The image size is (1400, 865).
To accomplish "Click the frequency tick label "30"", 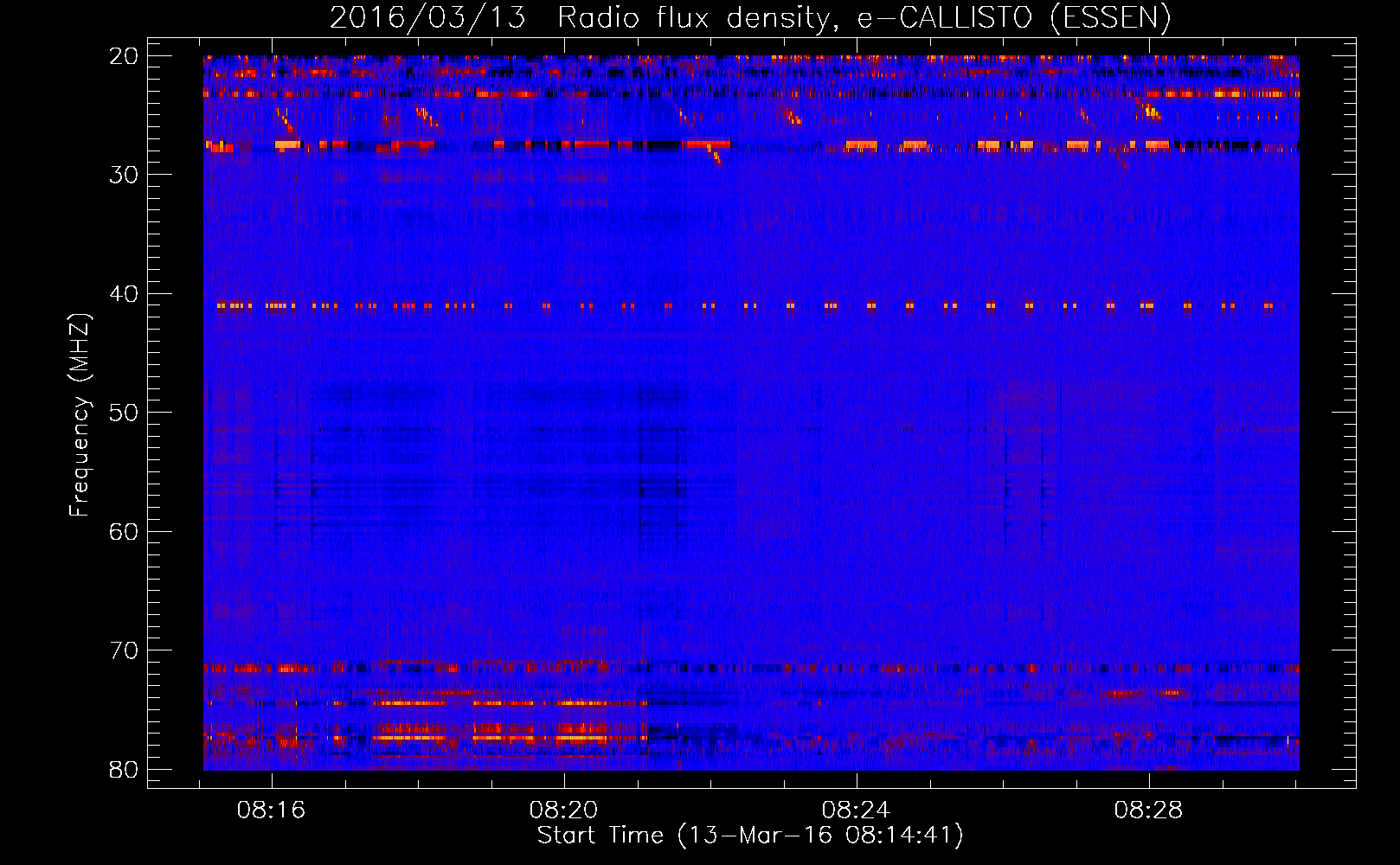I will point(125,175).
